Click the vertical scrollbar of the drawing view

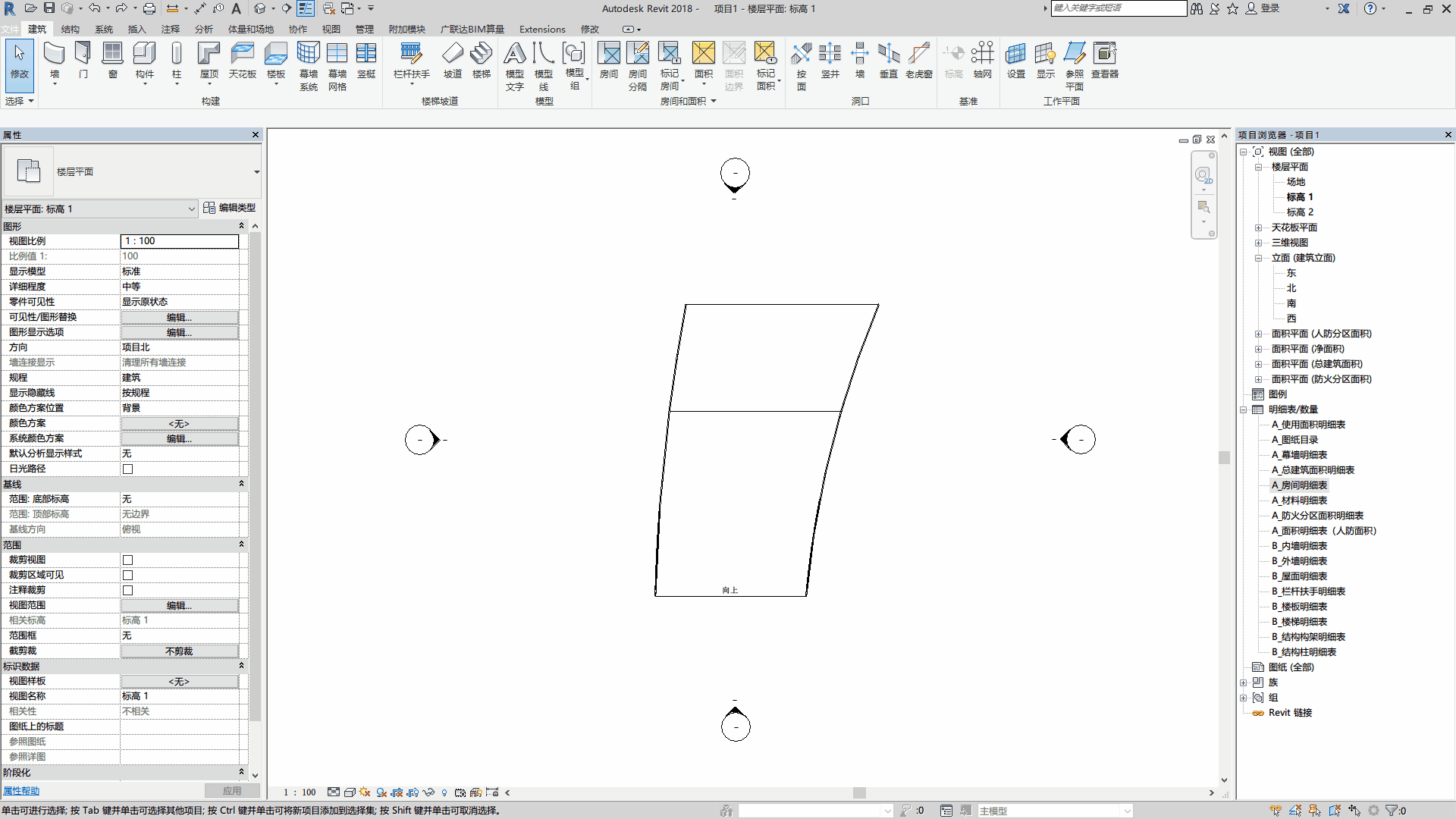pos(1224,457)
